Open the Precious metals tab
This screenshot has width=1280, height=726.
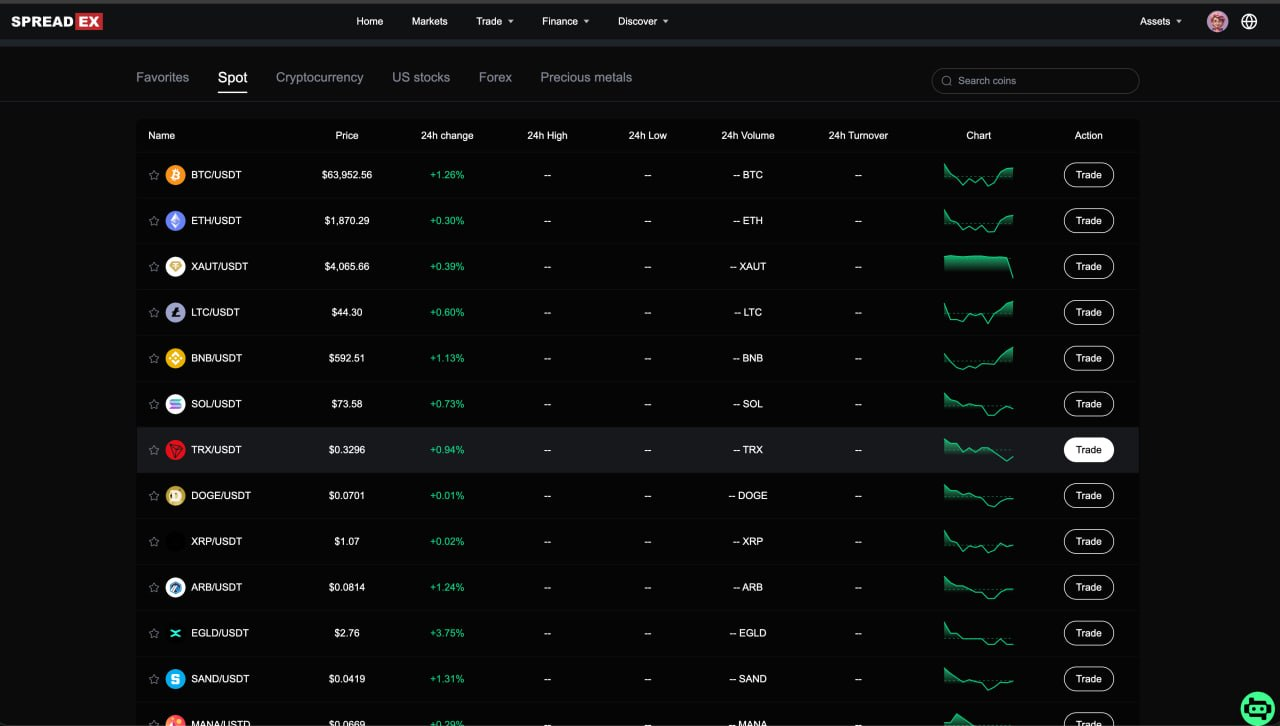click(x=586, y=77)
